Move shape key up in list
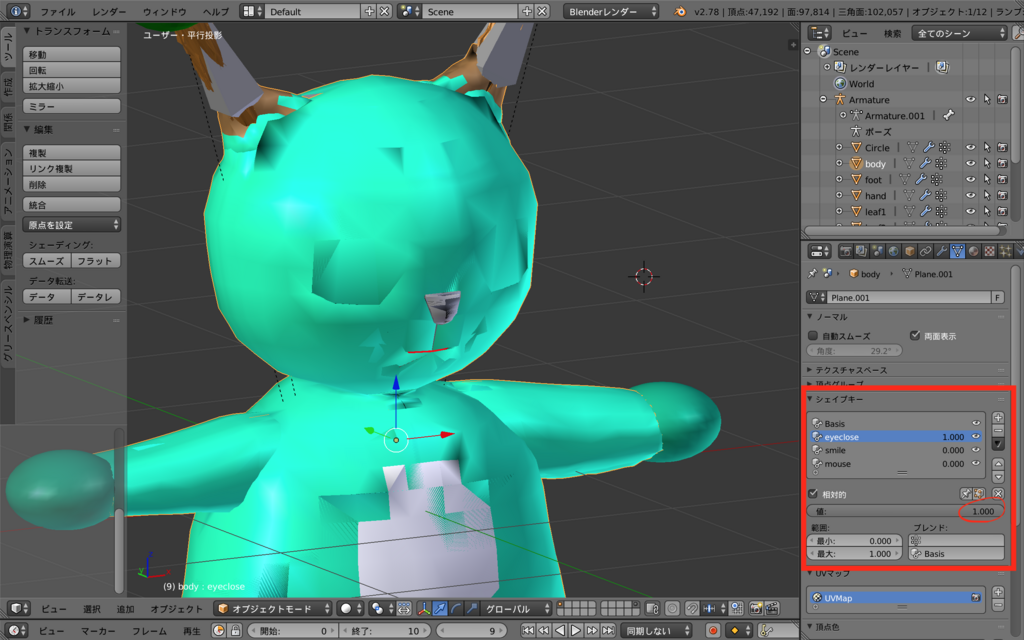Image resolution: width=1024 pixels, height=640 pixels. (998, 464)
